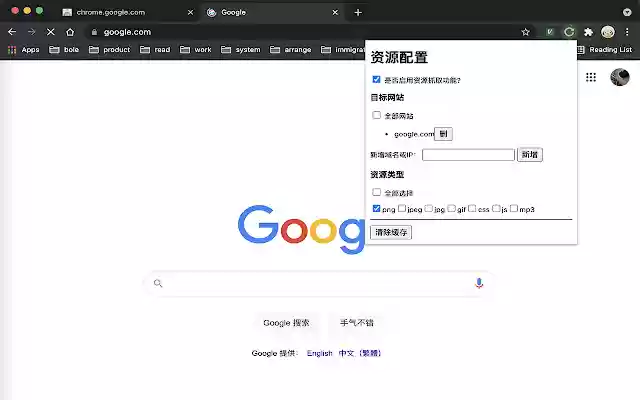
Task: Close the chrome.google.com tab
Action: pyautogui.click(x=190, y=12)
